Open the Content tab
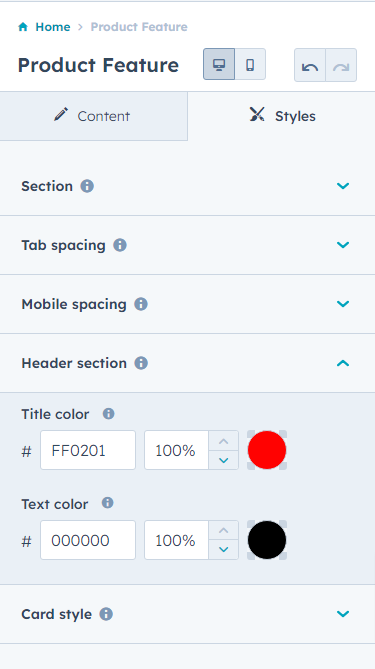Image resolution: width=375 pixels, height=669 pixels. tap(93, 116)
